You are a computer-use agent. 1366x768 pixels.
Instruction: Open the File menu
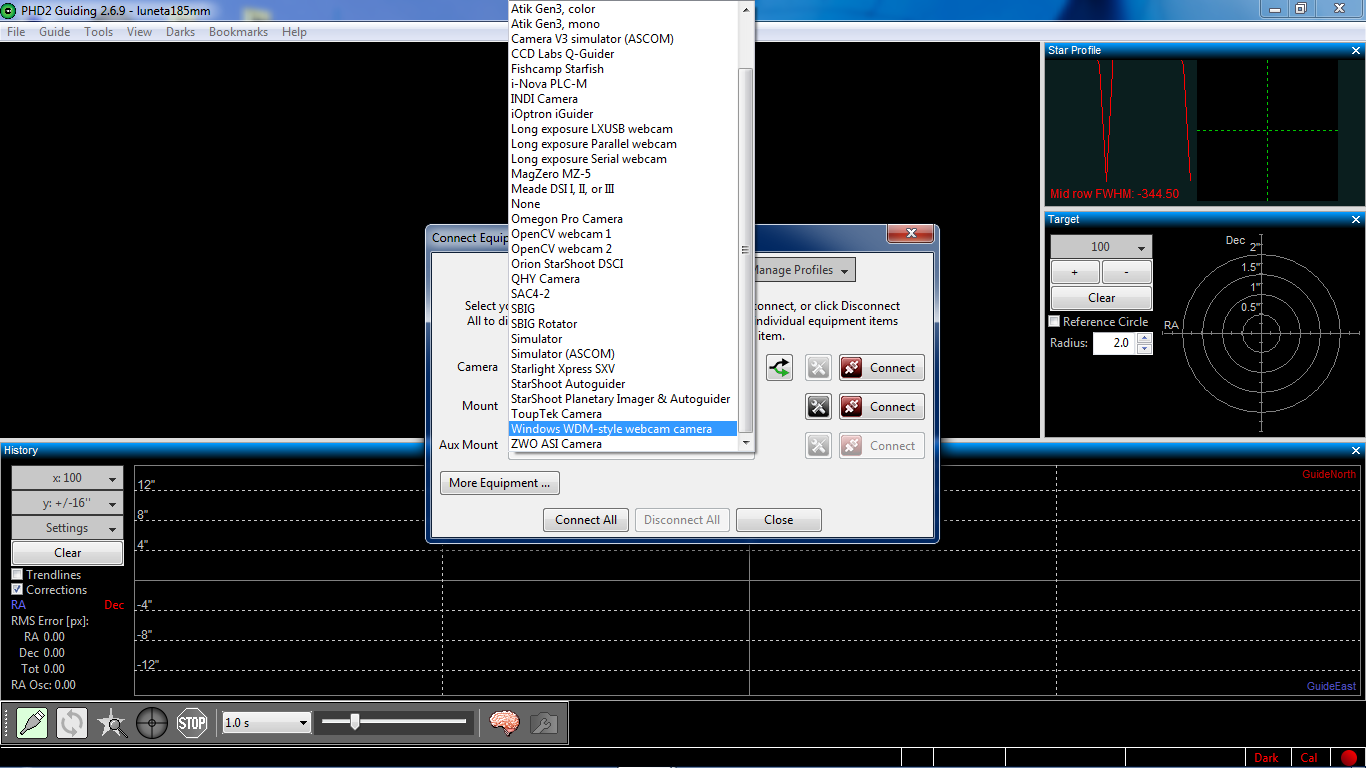pyautogui.click(x=16, y=32)
